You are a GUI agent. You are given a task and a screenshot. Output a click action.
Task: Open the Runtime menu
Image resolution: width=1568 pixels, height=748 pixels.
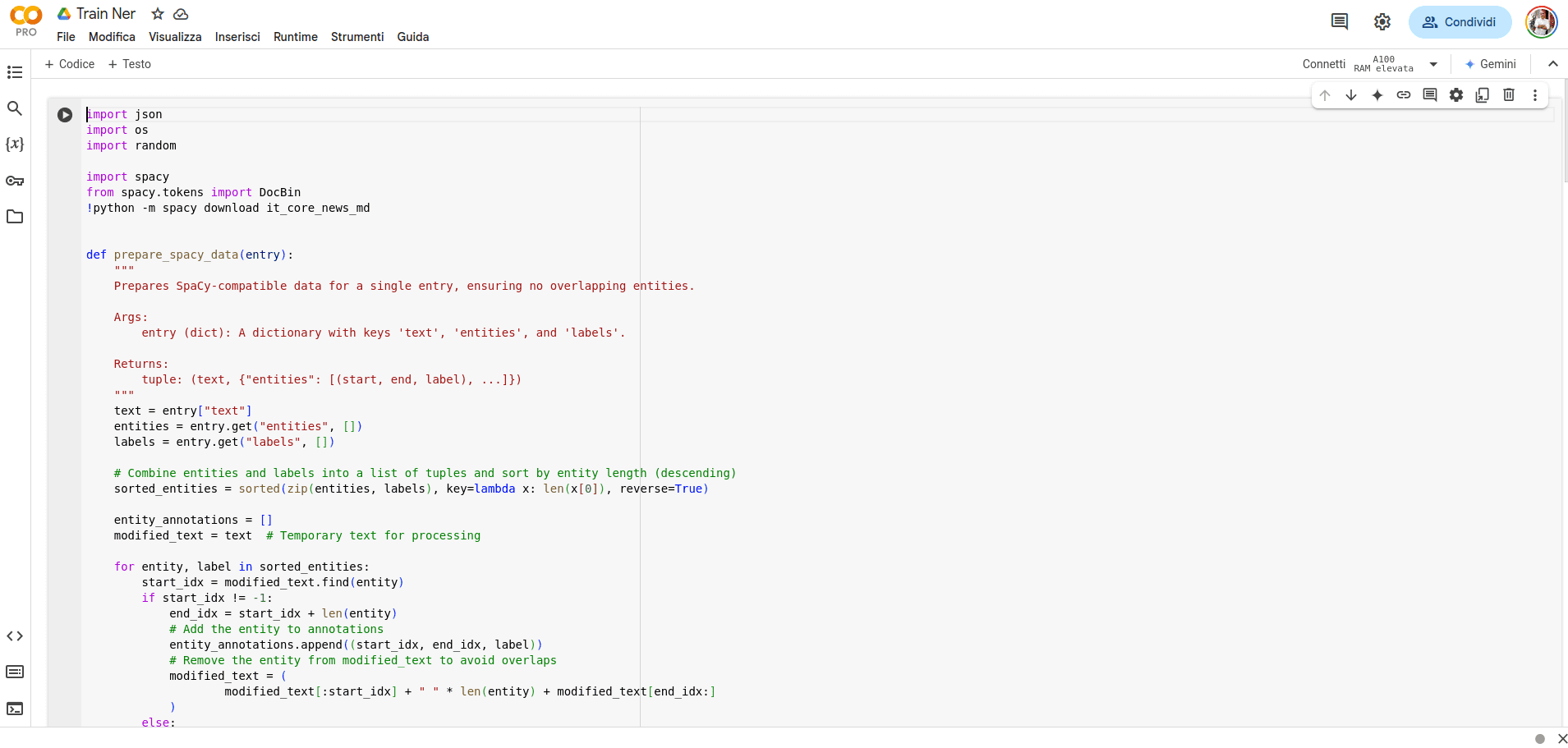[x=295, y=37]
